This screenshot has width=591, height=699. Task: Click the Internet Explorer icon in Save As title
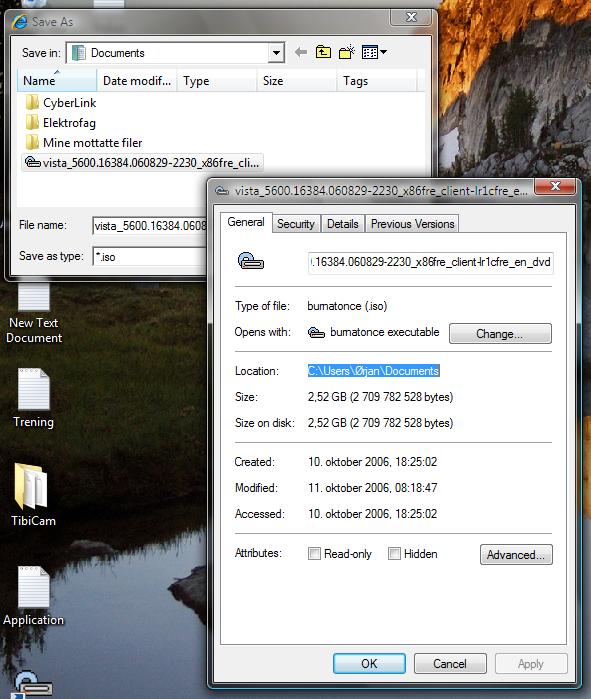pyautogui.click(x=20, y=21)
